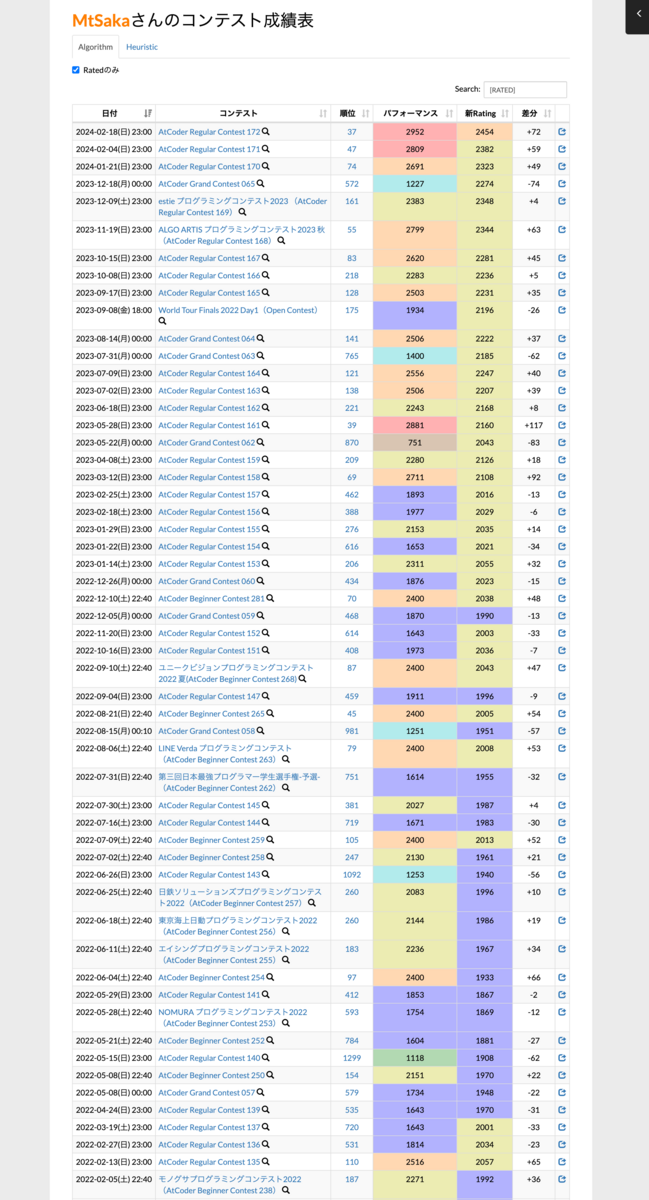
Task: Uncheck the Ratedのみ checkbox
Action: coord(76,70)
